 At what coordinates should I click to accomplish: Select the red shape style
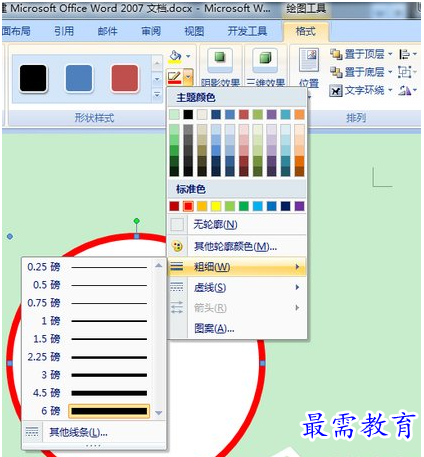click(125, 78)
